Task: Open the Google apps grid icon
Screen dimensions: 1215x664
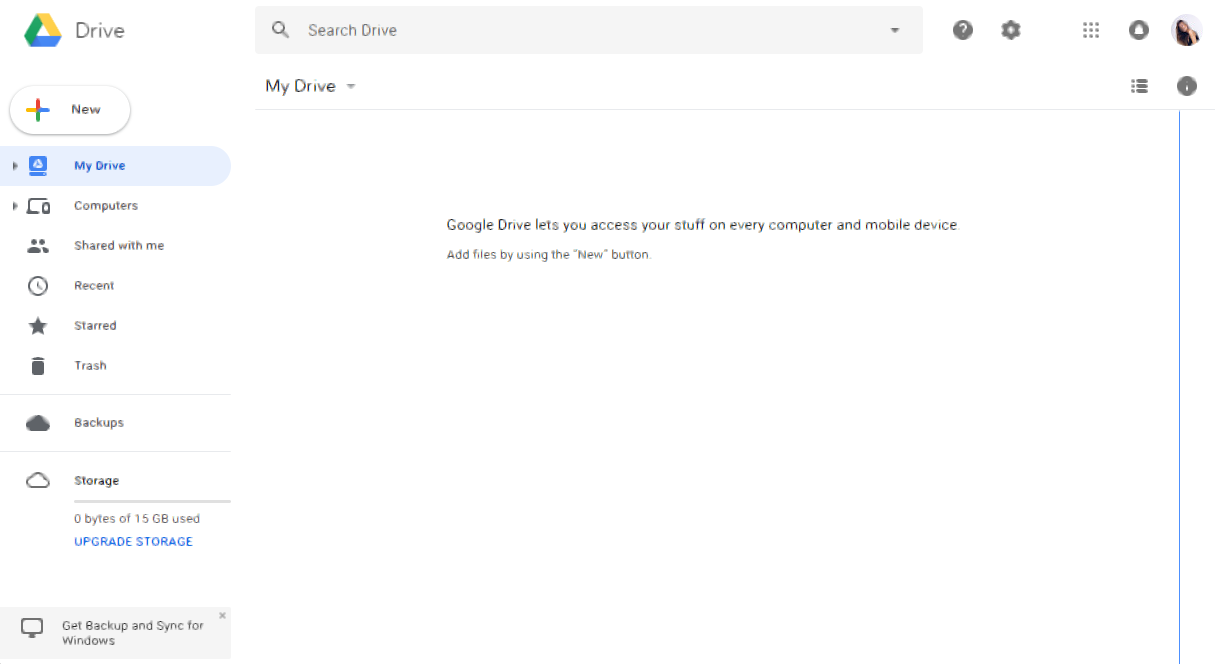Action: coord(1091,30)
